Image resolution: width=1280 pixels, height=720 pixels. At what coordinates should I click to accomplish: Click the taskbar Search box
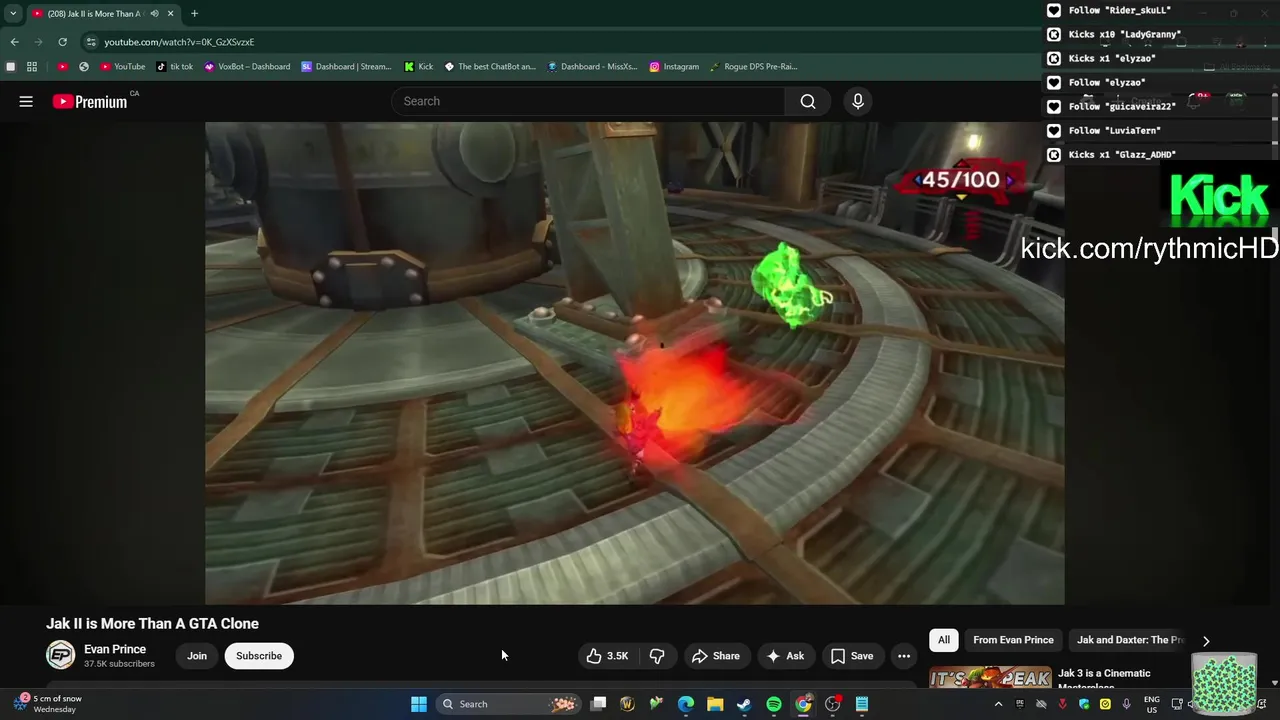509,704
